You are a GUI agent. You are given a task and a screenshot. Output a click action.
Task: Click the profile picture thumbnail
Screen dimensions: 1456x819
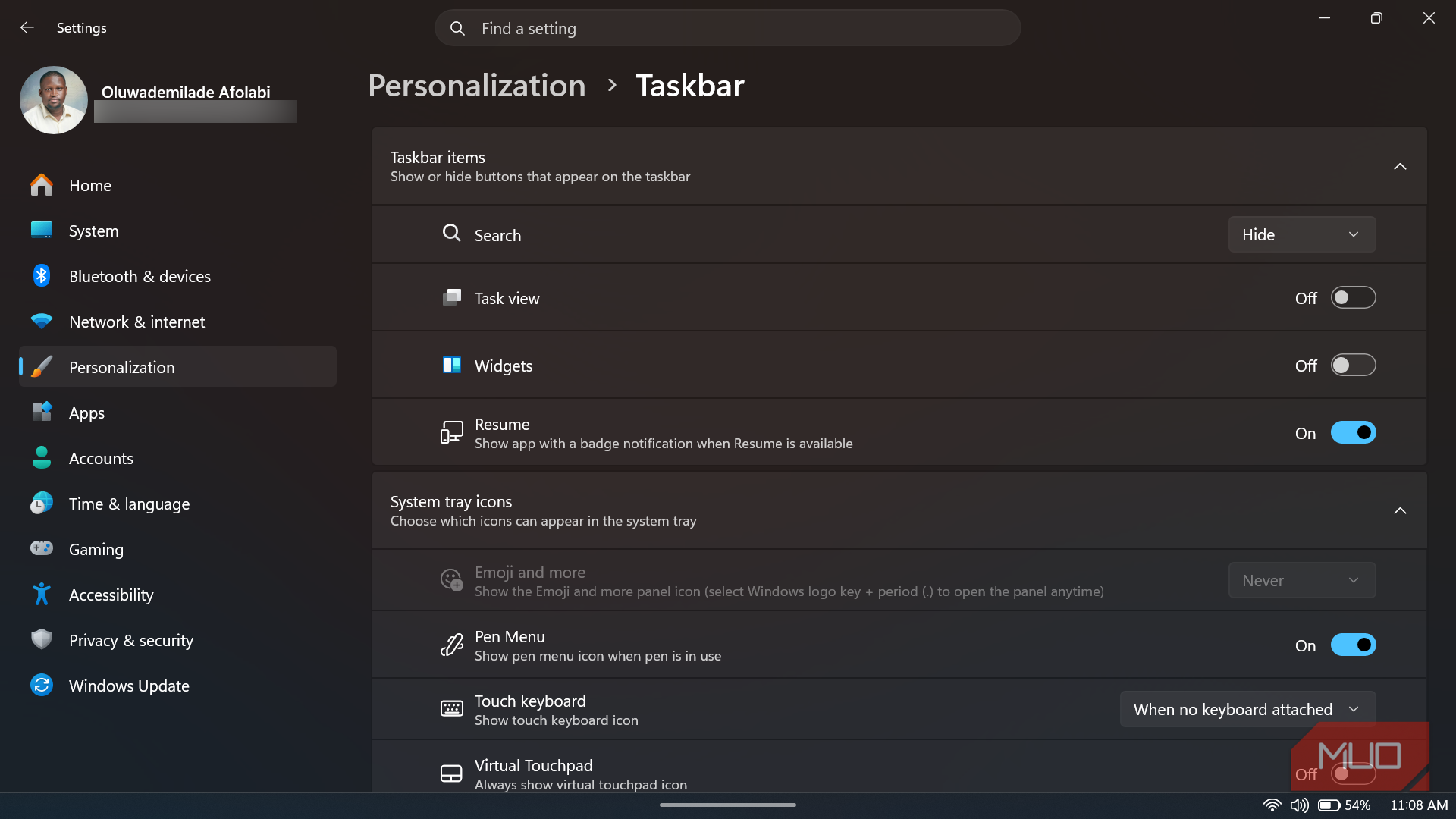pos(54,100)
